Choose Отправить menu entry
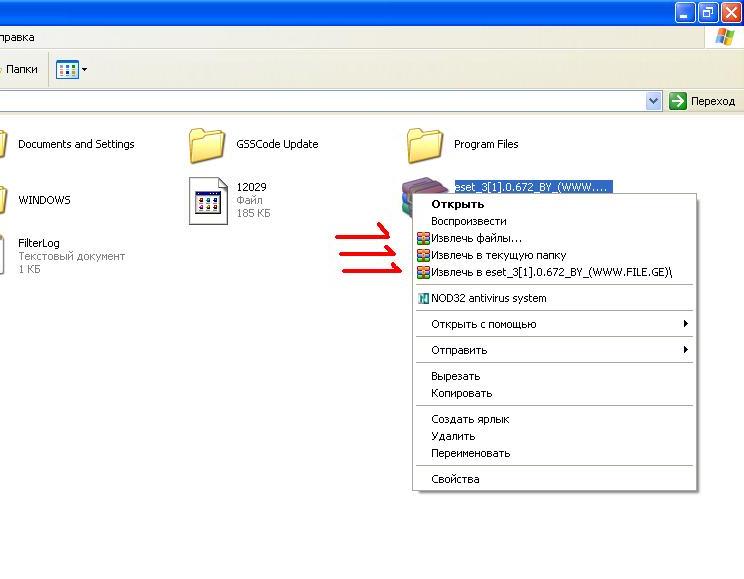Image resolution: width=744 pixels, height=579 pixels. tap(554, 350)
